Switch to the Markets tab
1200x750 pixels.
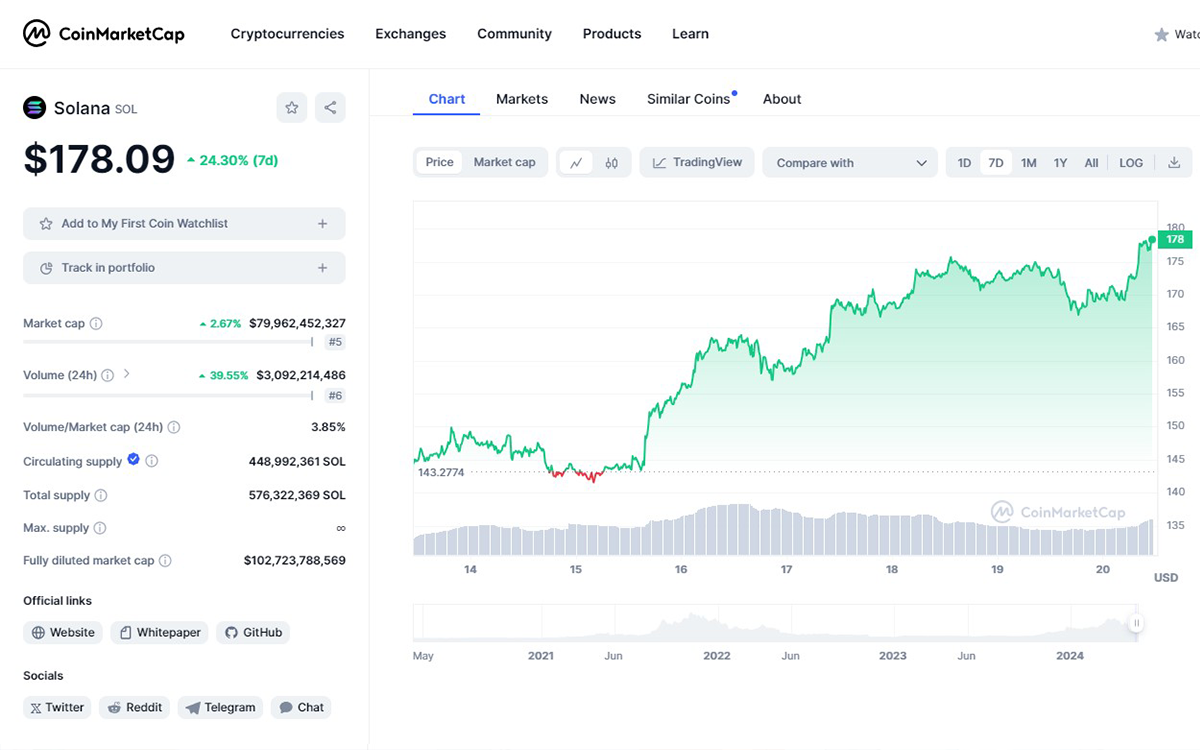click(522, 99)
